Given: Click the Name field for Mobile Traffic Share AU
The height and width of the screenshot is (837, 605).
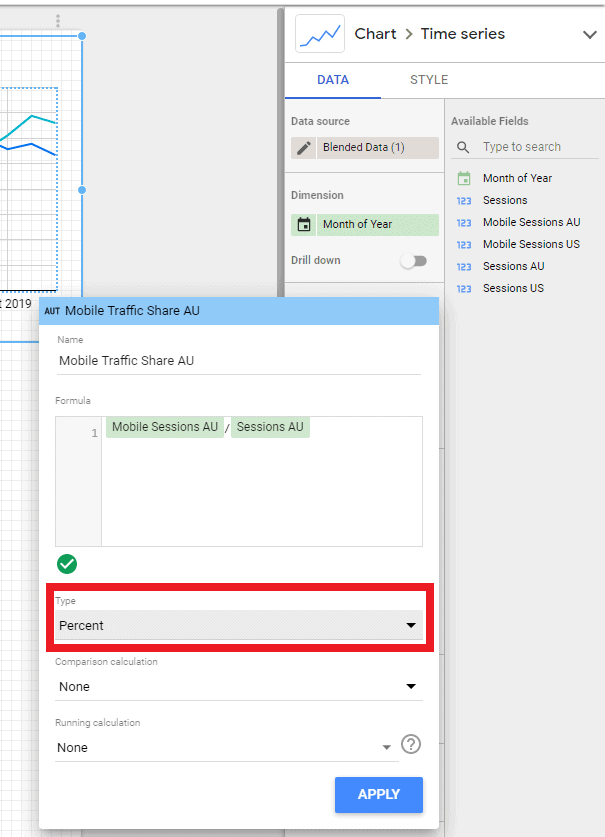Looking at the screenshot, I should (x=238, y=361).
